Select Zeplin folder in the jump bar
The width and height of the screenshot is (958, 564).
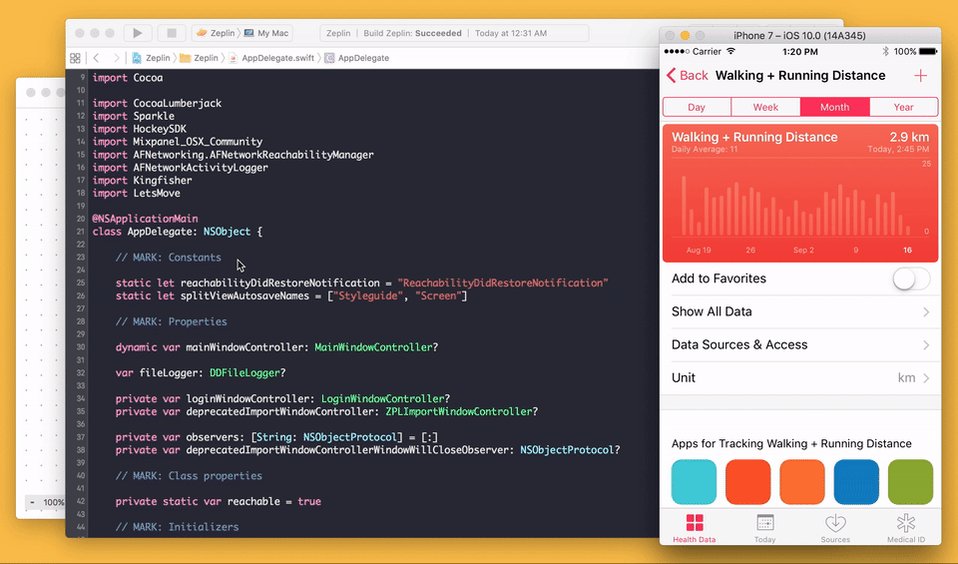199,58
